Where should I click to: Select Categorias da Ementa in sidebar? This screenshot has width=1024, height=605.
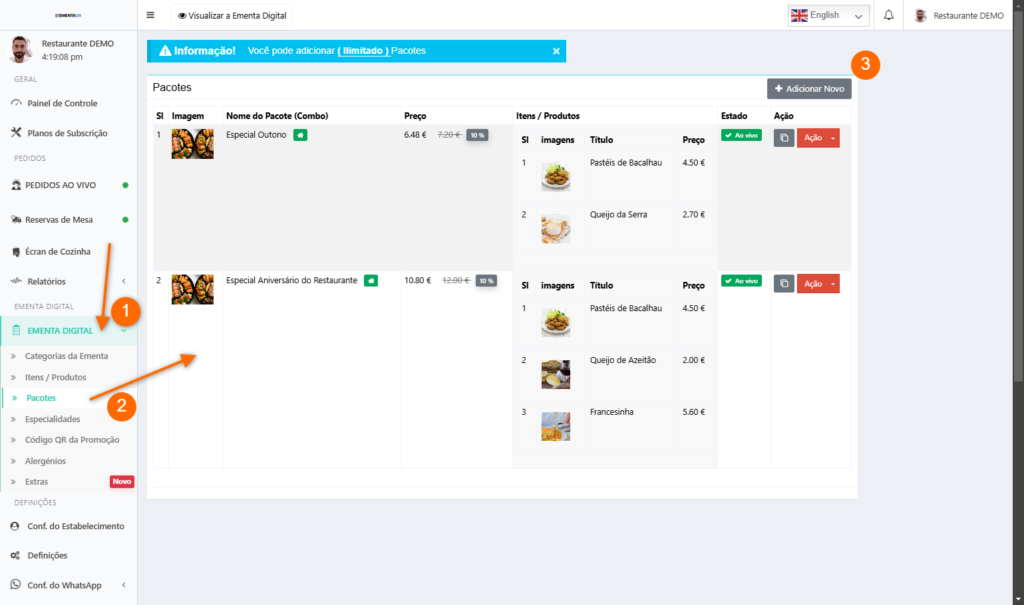66,356
